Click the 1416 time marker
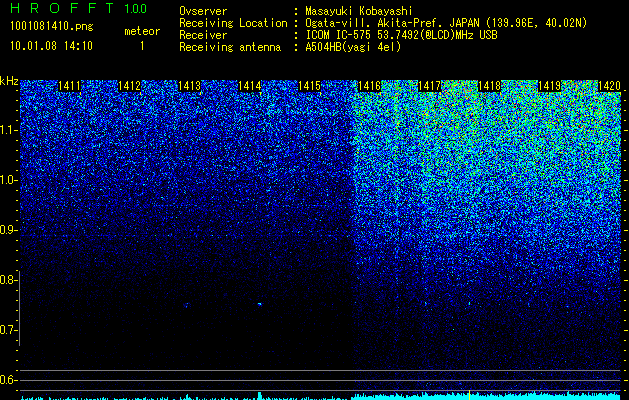629x400 pixels. 369,86
